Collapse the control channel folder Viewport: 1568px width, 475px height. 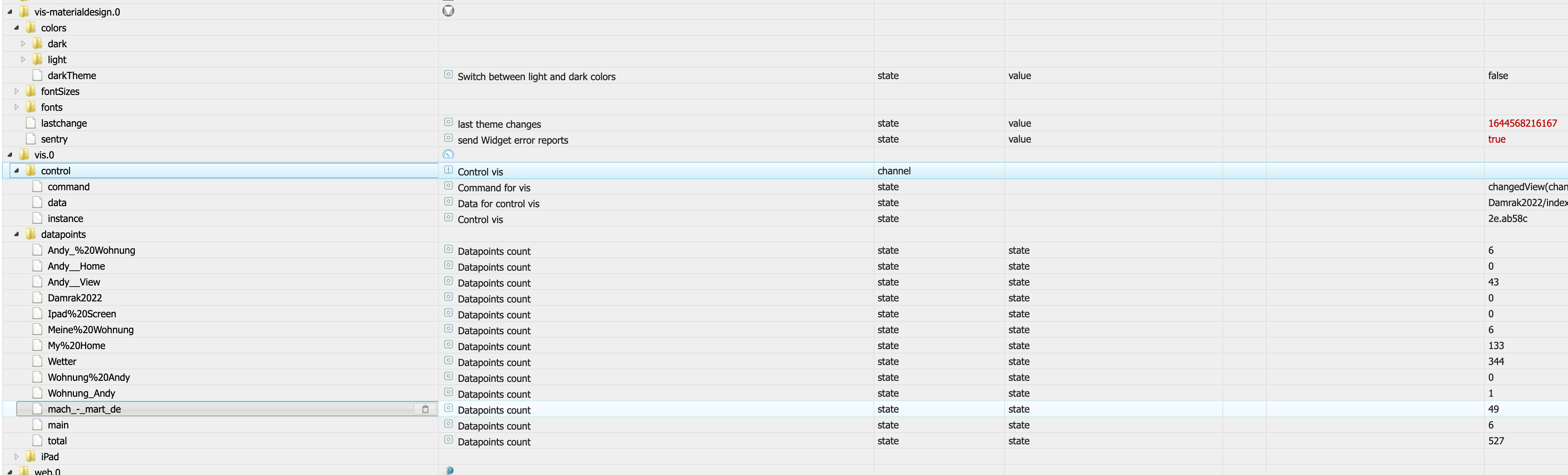pos(16,170)
